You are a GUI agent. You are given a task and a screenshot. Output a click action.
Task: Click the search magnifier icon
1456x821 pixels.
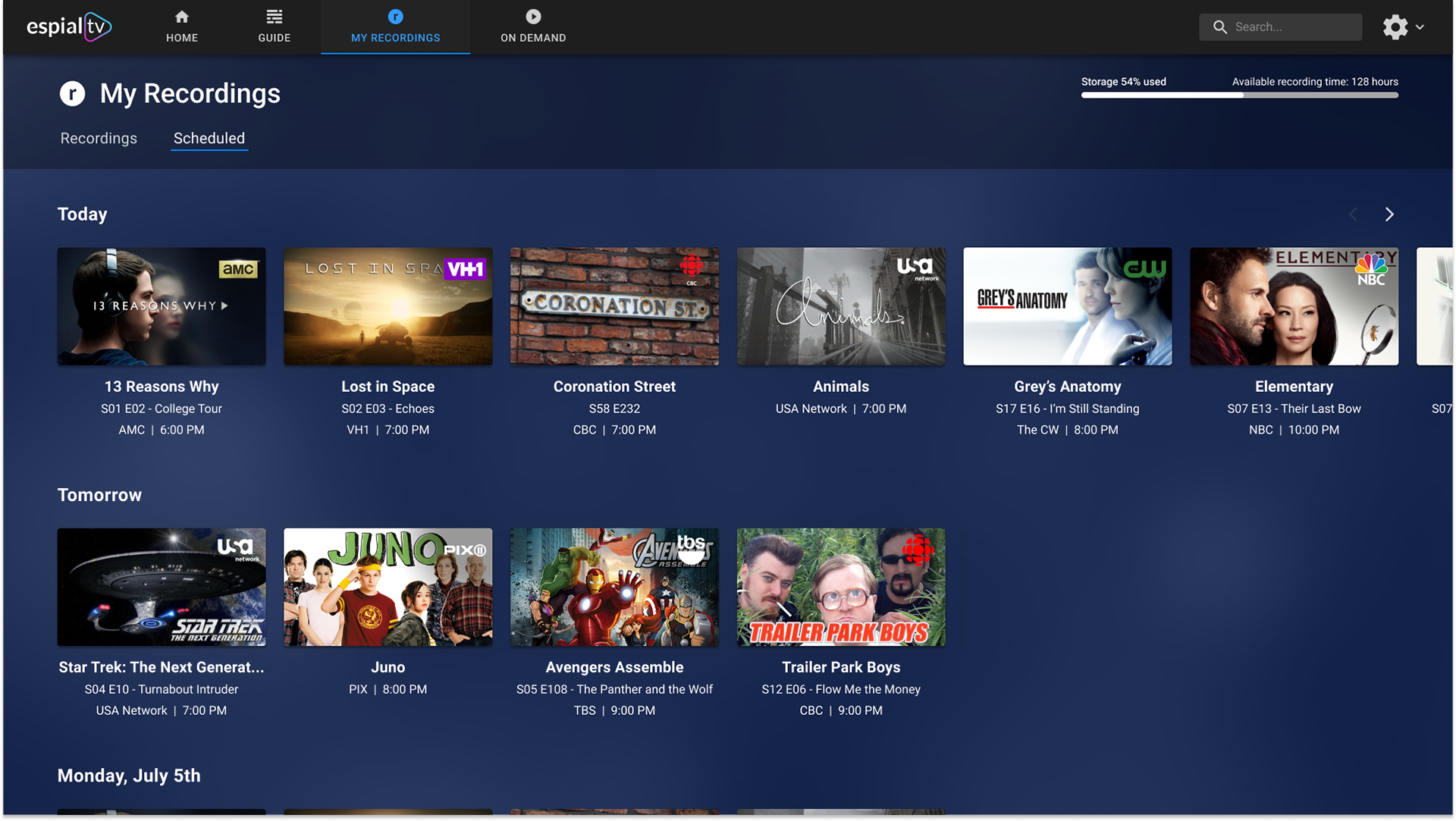(x=1219, y=27)
